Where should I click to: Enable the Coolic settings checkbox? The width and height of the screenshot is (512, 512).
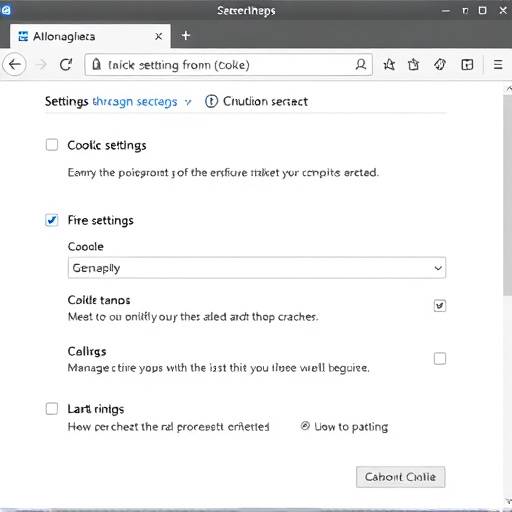pos(52,145)
